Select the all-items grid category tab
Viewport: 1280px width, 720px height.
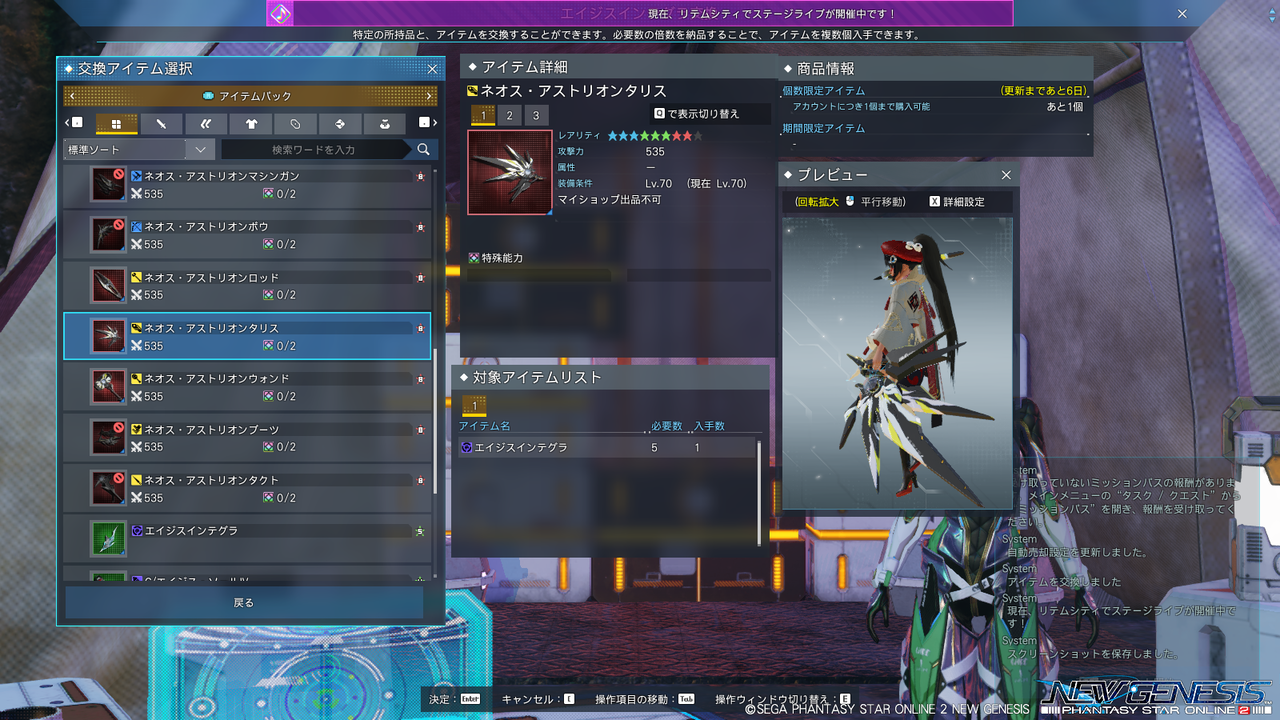click(116, 124)
